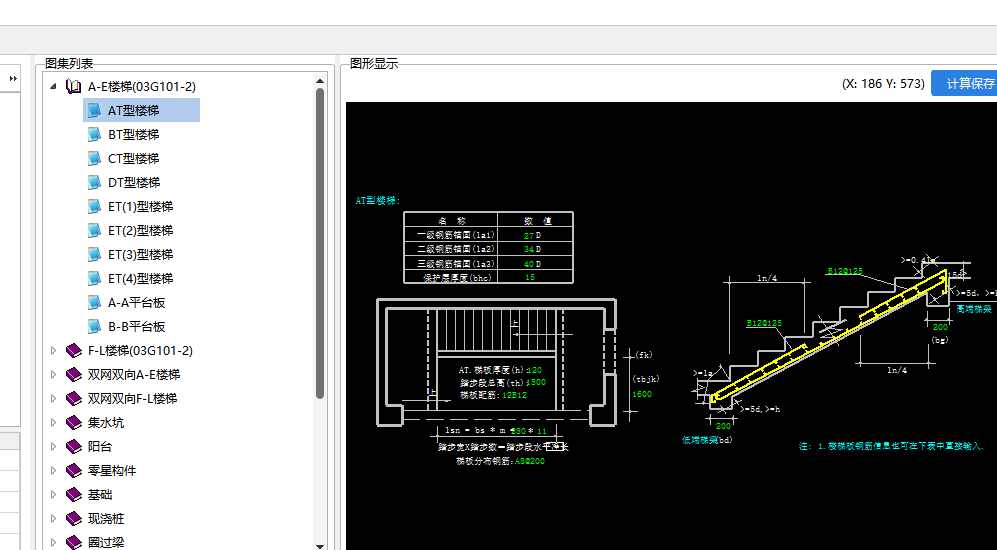Expand the 零星构件 tree node

pos(53,471)
